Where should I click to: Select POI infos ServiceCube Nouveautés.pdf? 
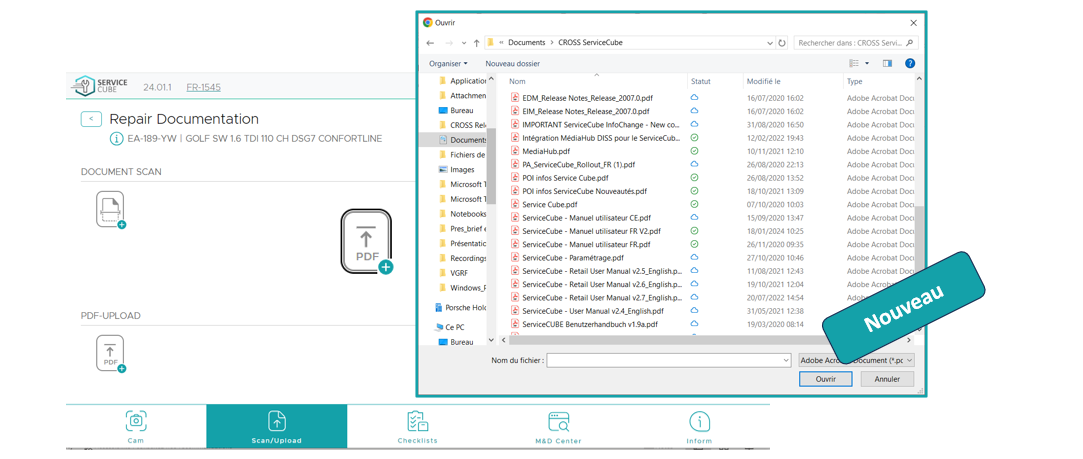tap(584, 191)
